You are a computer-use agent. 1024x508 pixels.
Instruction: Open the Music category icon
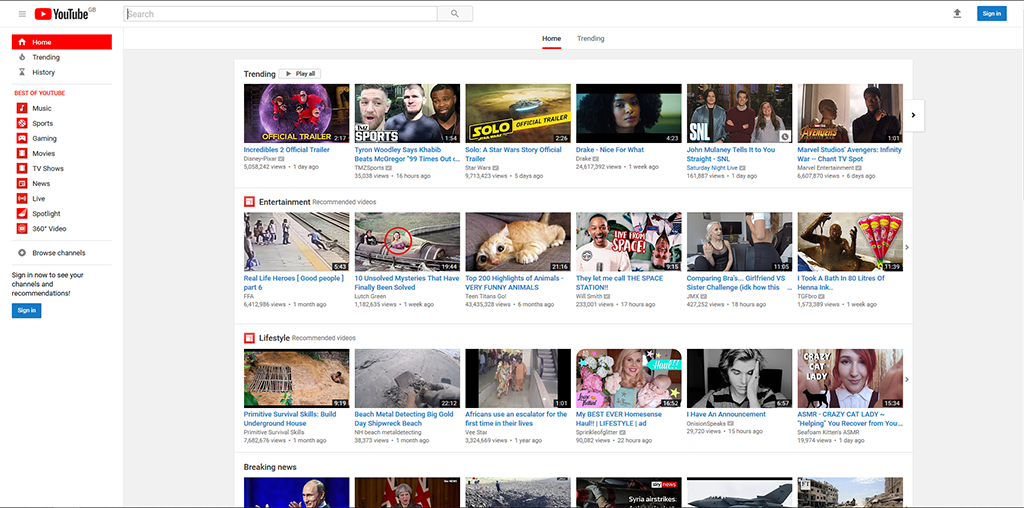pyautogui.click(x=22, y=108)
